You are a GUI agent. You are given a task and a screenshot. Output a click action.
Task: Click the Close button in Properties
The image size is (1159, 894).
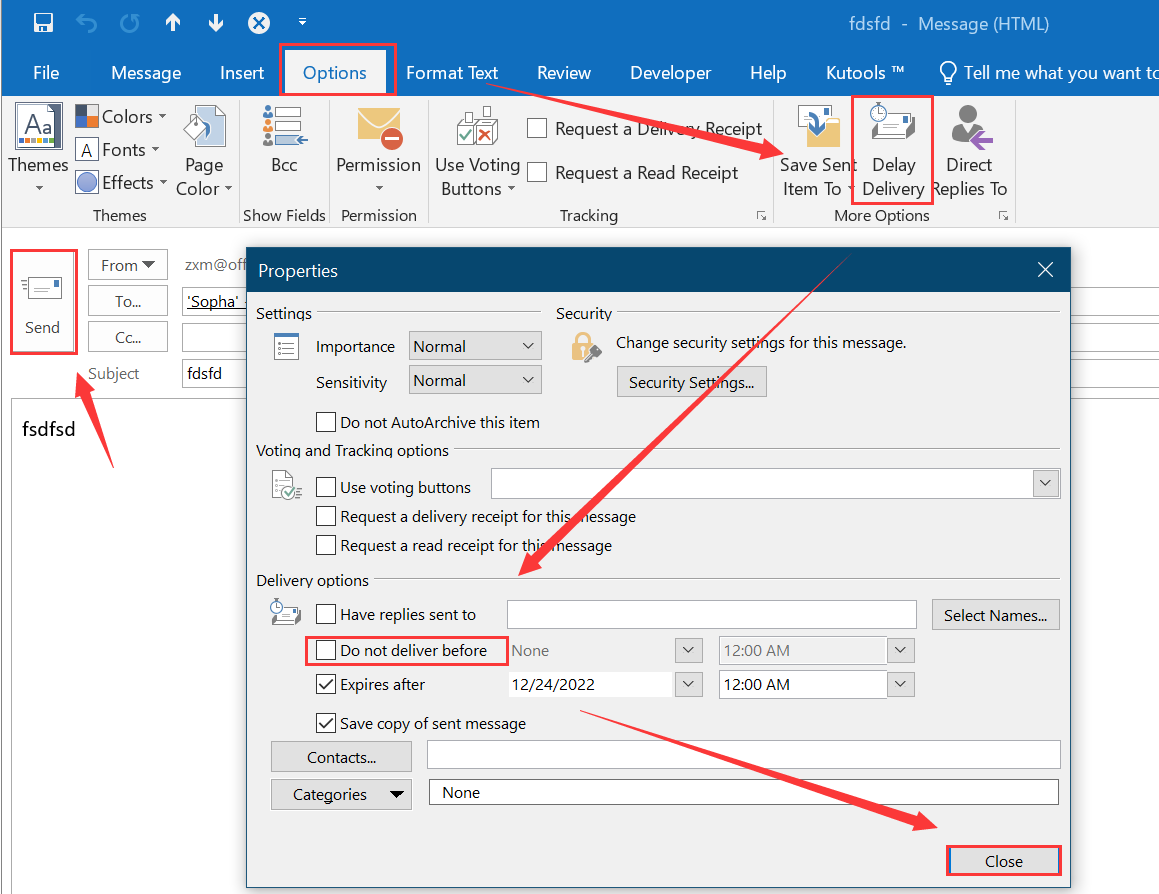click(x=1003, y=860)
